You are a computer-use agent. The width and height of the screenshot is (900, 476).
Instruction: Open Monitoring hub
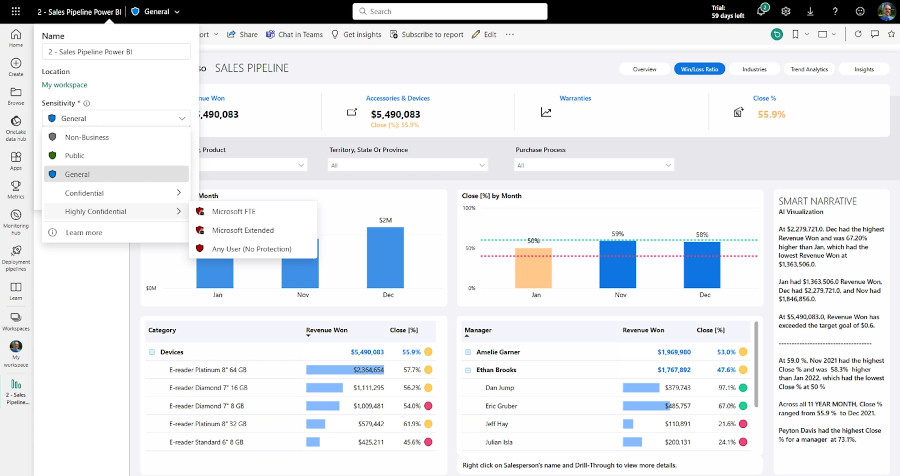(x=16, y=222)
